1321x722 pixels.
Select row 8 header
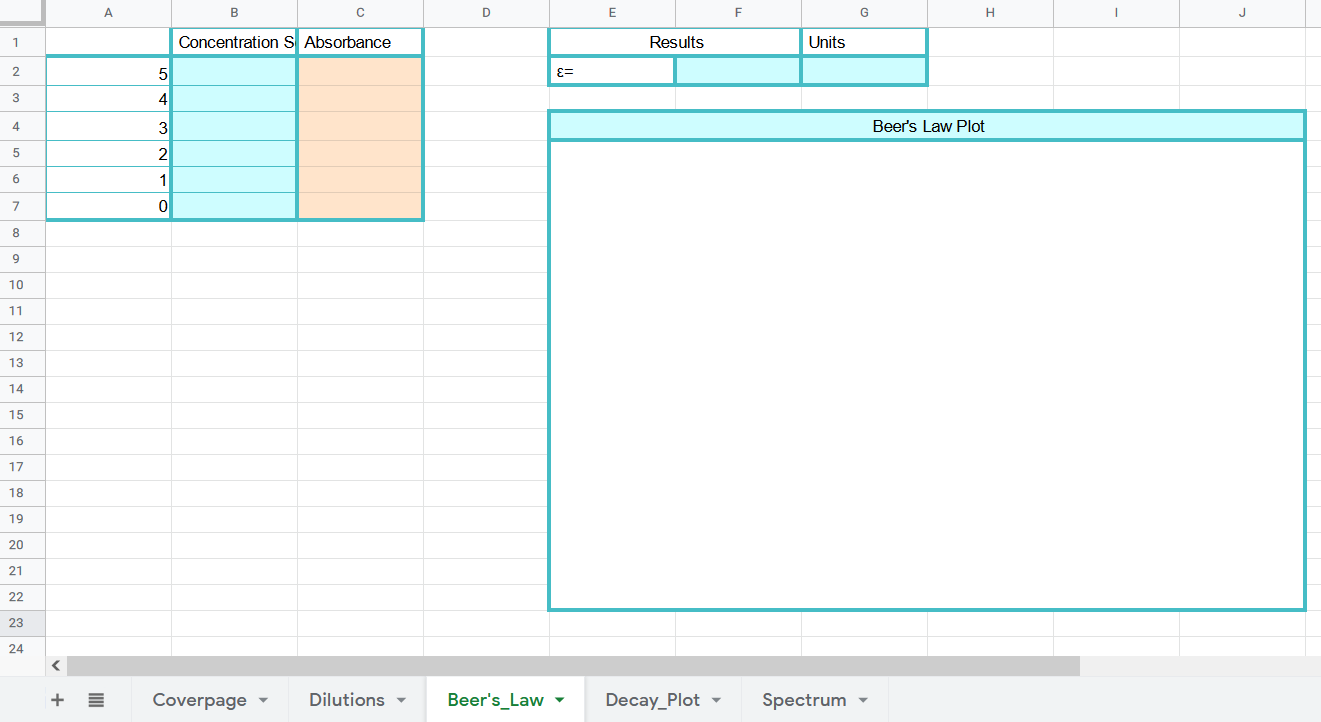(22, 232)
